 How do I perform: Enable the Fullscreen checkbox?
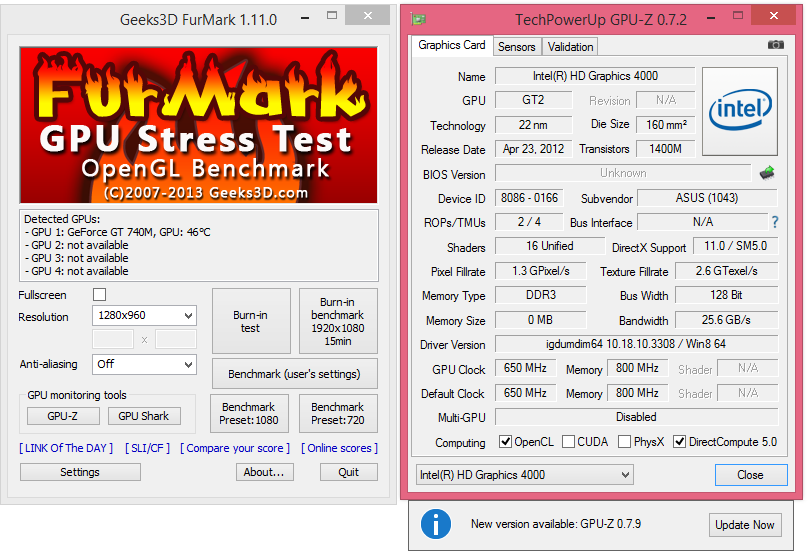99,294
